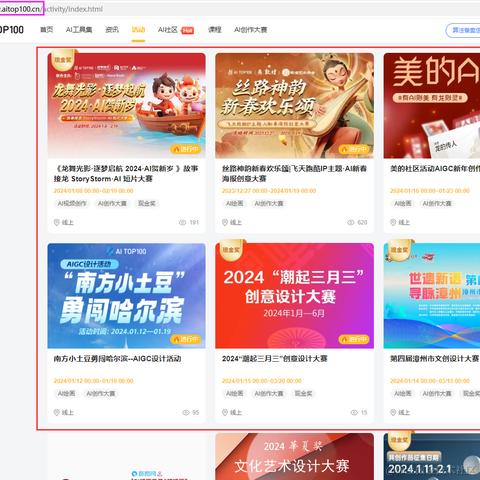Viewport: 480px width, 480px height.
Task: Open the 第四届漳州市文创设计大赛 title link
Action: [x=435, y=359]
